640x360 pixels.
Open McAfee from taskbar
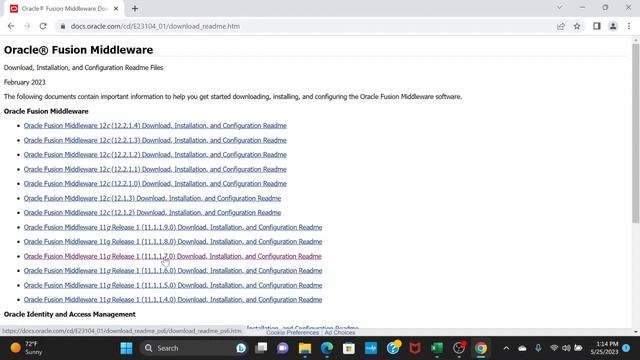click(x=415, y=348)
